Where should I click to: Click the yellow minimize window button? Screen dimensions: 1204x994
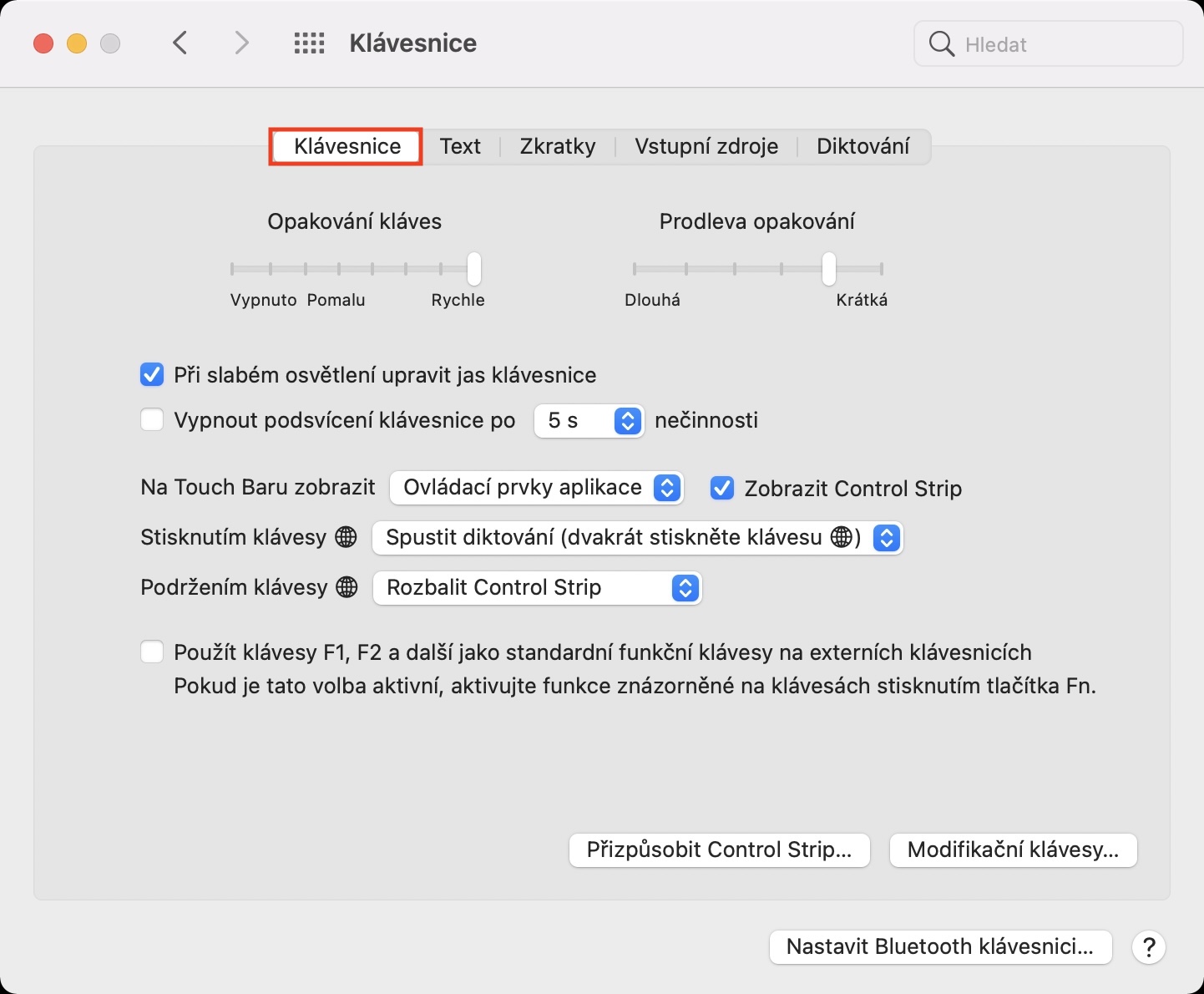click(77, 43)
